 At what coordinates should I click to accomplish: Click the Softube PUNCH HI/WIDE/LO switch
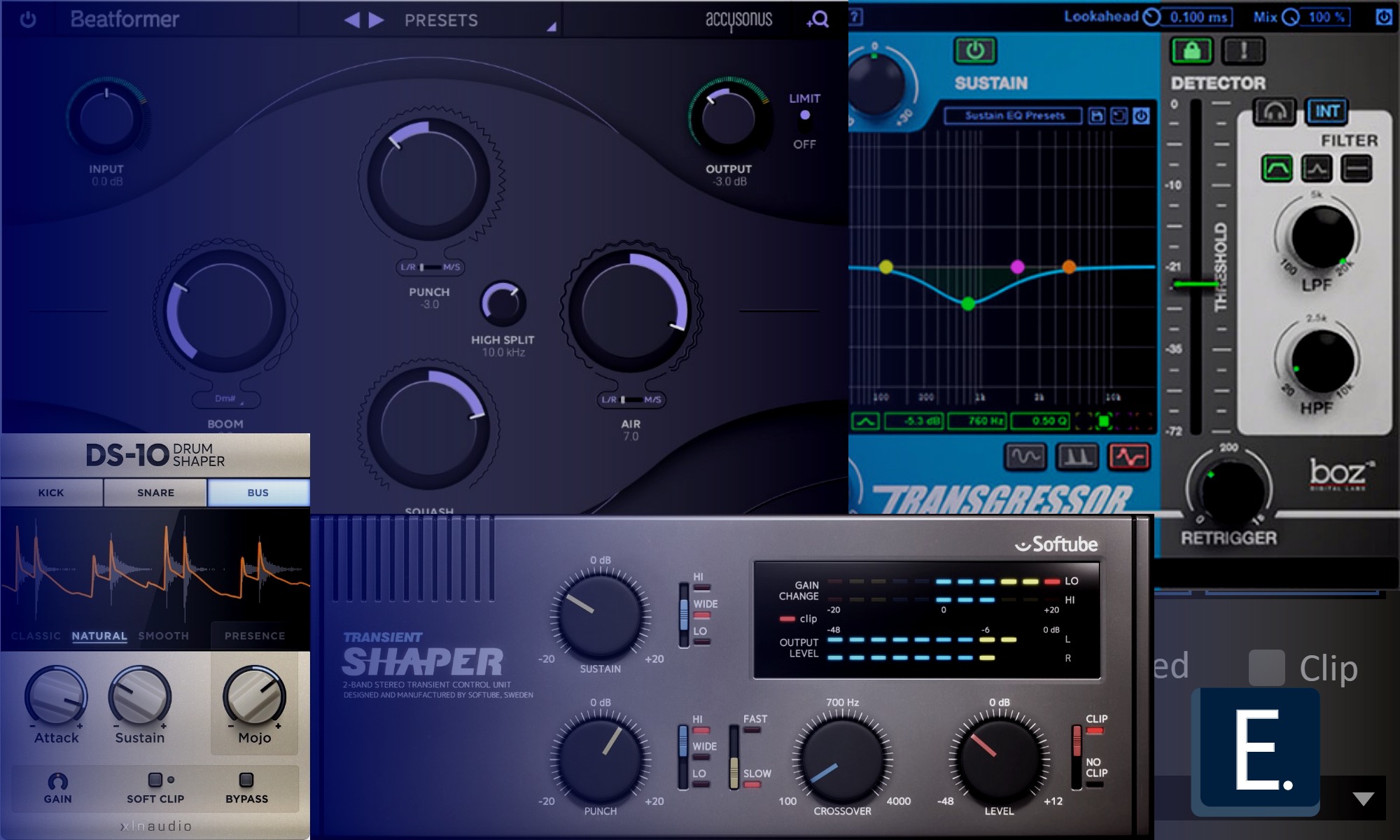tap(683, 757)
